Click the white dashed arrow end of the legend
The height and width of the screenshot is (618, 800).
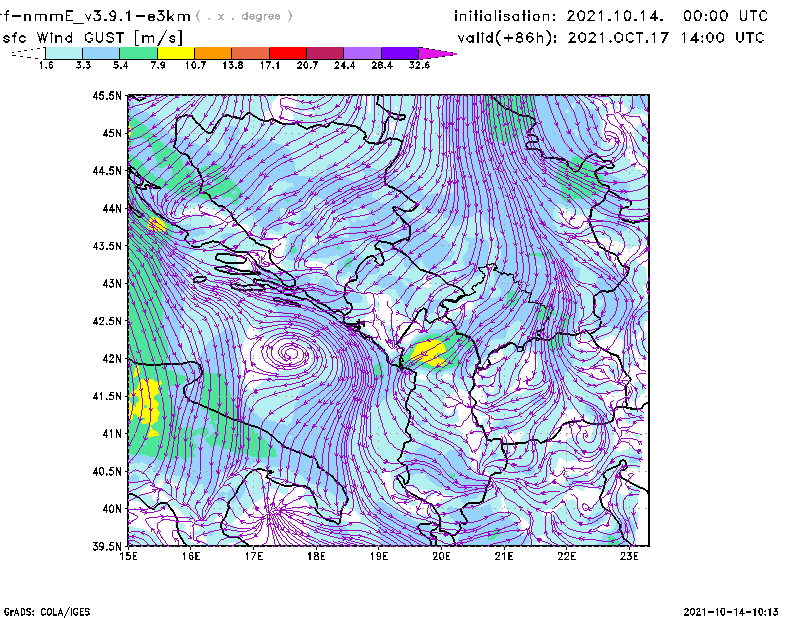(x=28, y=53)
